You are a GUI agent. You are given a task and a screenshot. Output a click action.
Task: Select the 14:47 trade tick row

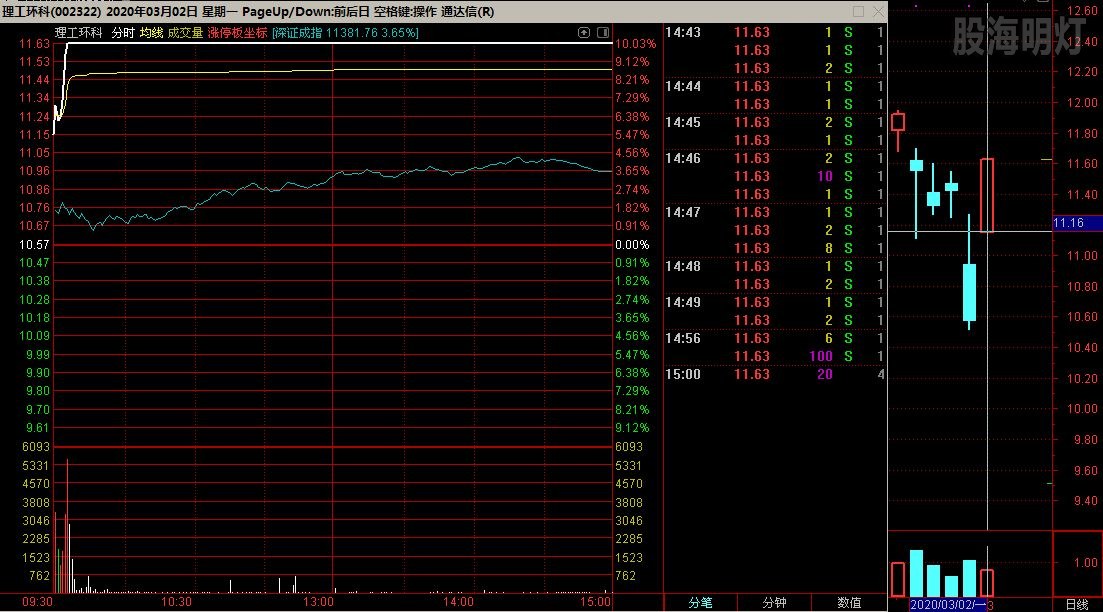[774, 212]
